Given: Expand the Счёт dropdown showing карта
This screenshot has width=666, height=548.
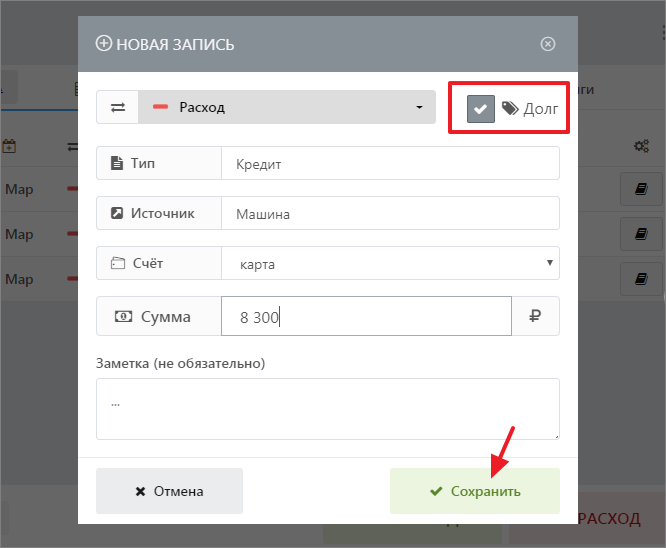Looking at the screenshot, I should (x=390, y=264).
